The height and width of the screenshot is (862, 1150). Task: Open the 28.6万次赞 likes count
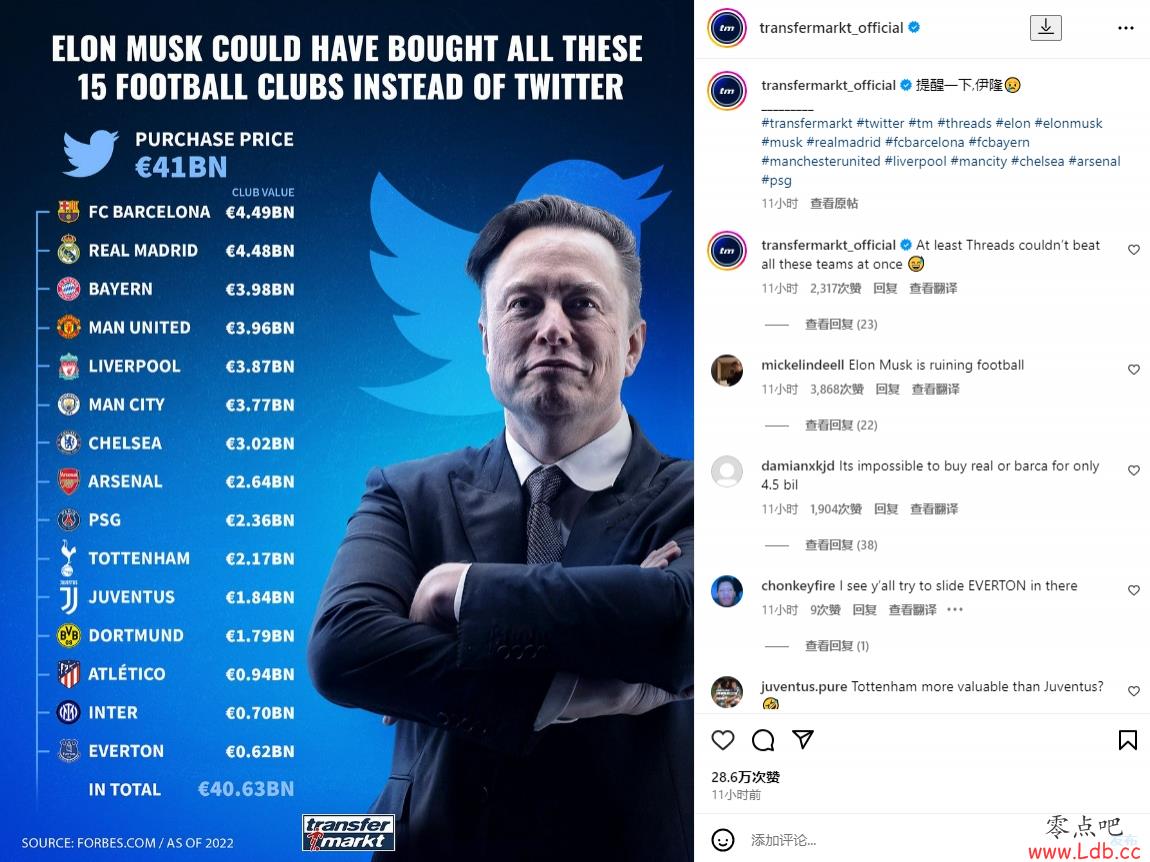[745, 777]
